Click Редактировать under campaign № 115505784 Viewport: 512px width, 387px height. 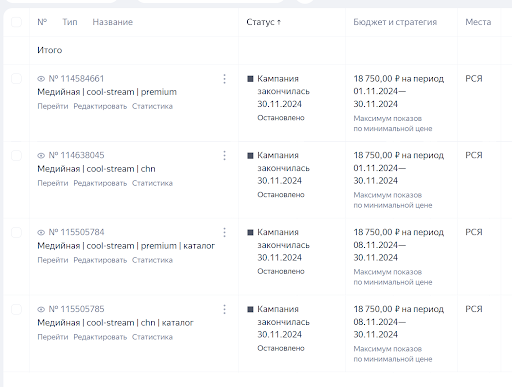100,260
